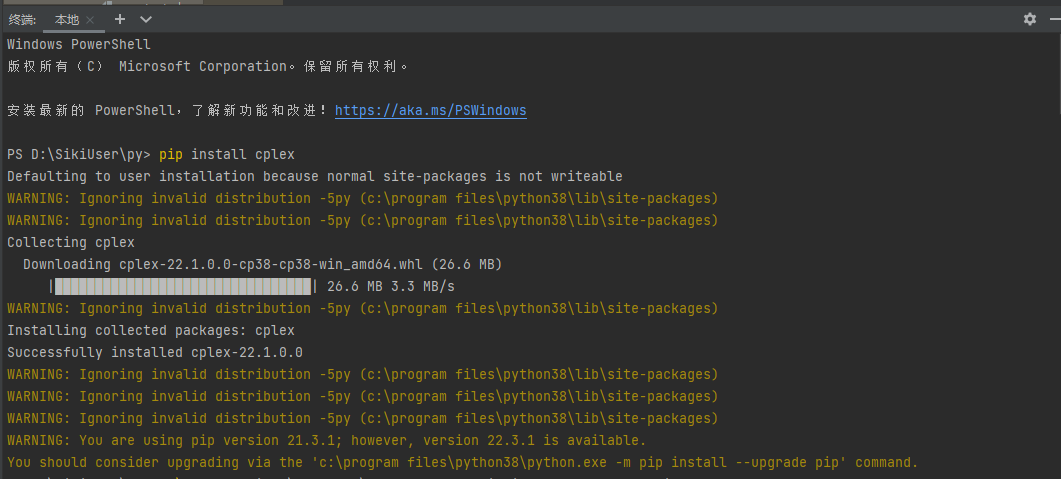Click the 'Defaulting to user installation' message
The image size is (1061, 479).
[314, 176]
